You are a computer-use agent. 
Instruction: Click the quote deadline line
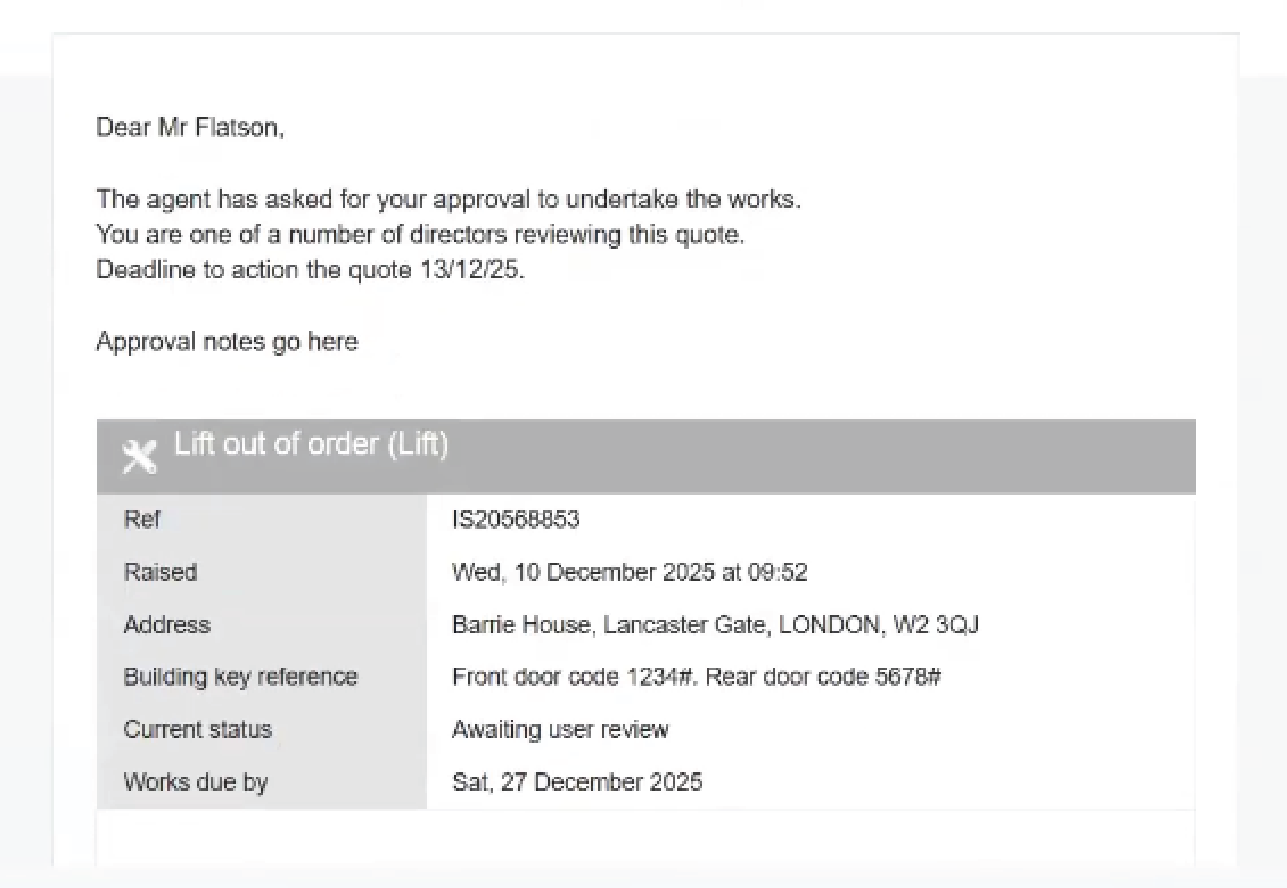tap(310, 270)
